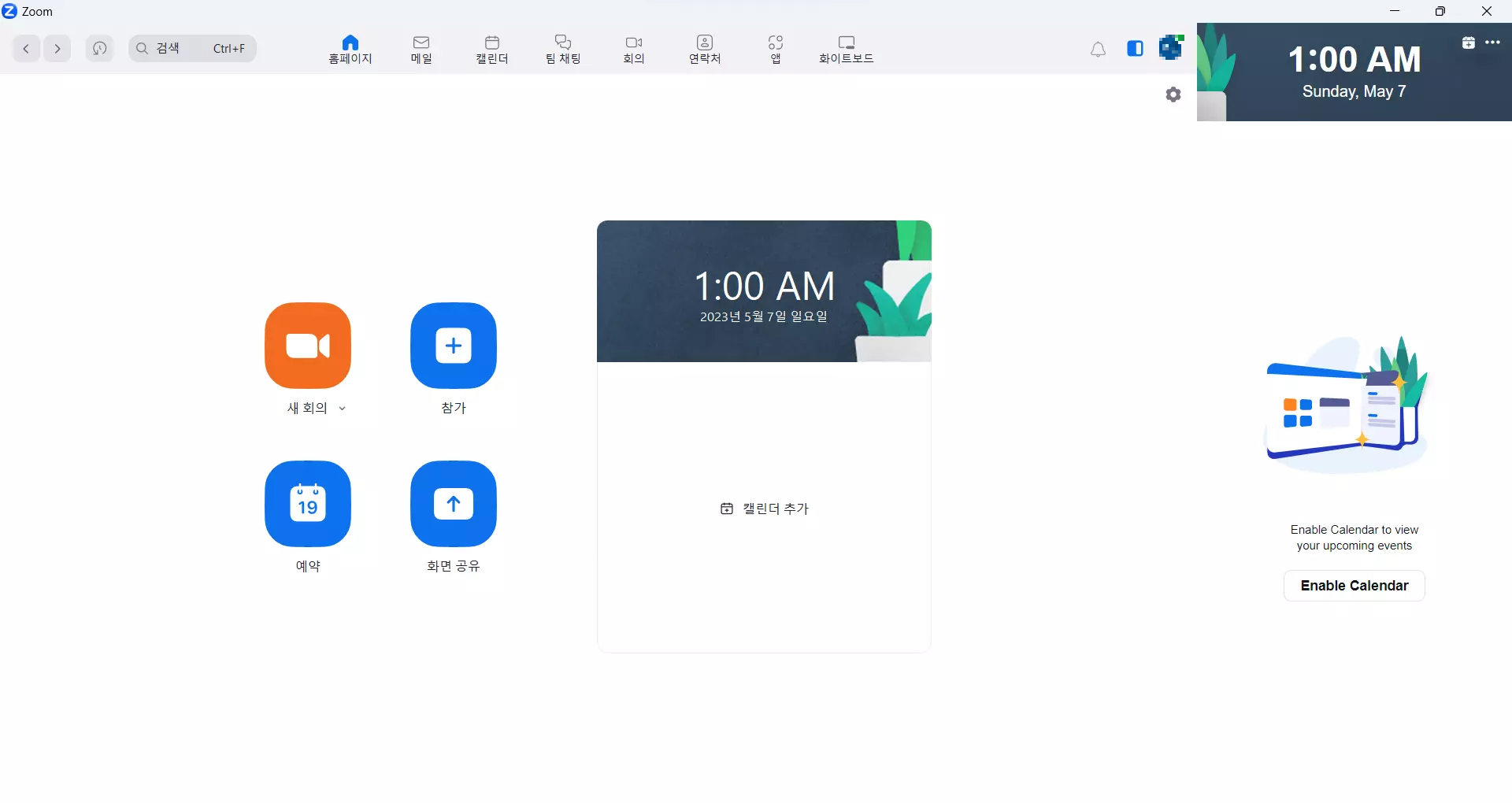Toggle the side panel visibility
The image size is (1512, 803).
[x=1135, y=48]
